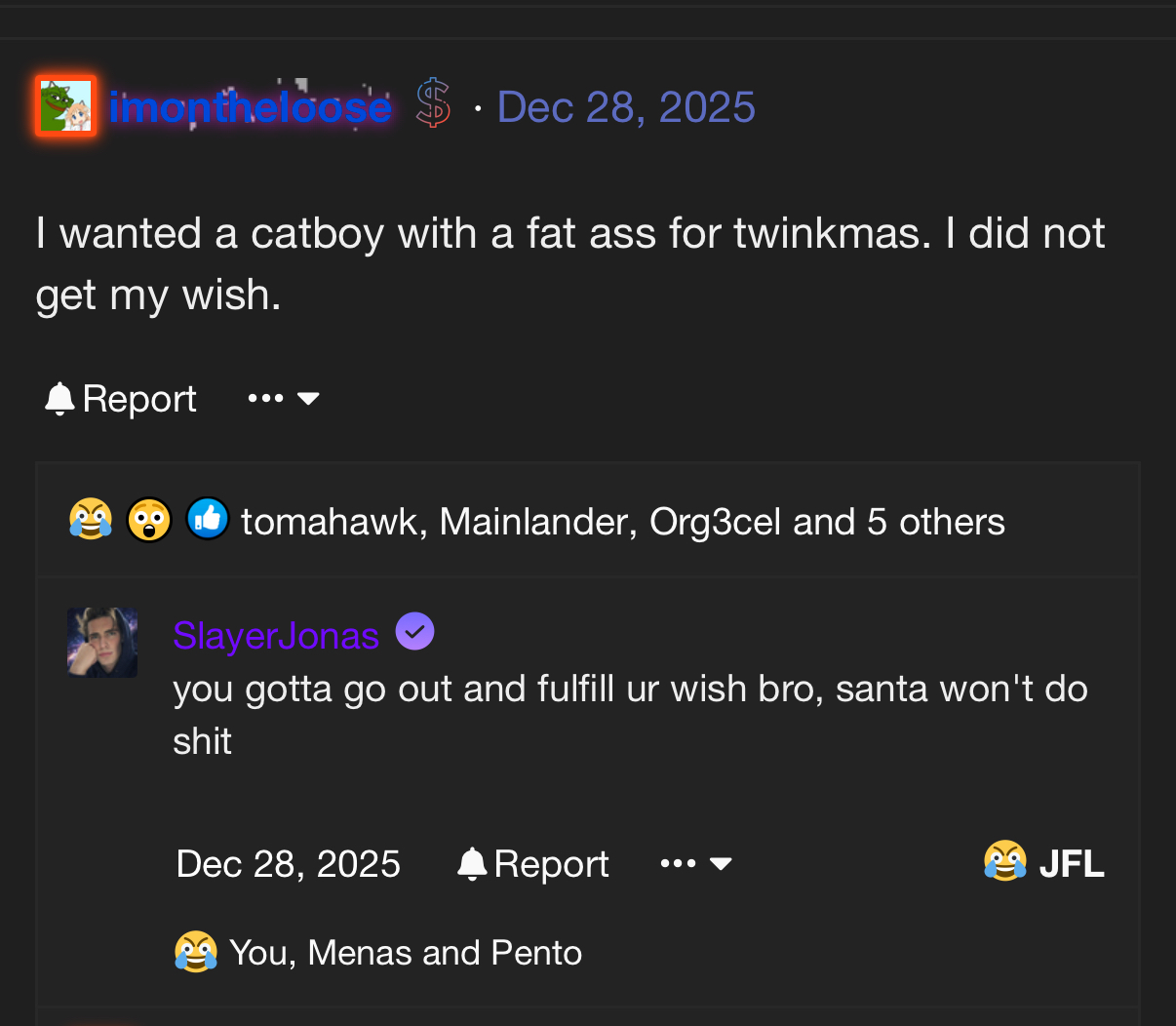The height and width of the screenshot is (1026, 1176).
Task: Open the post's Dec 28, 2025 permalink
Action: pyautogui.click(x=626, y=107)
